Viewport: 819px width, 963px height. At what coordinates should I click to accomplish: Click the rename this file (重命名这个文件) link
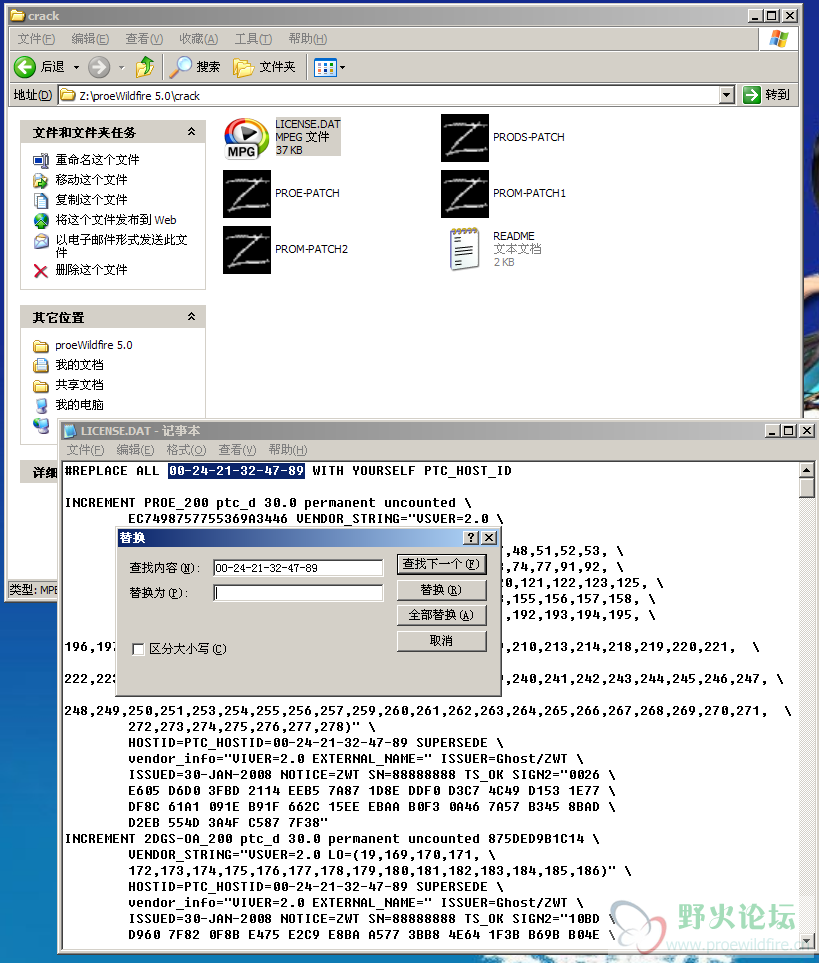[97, 160]
